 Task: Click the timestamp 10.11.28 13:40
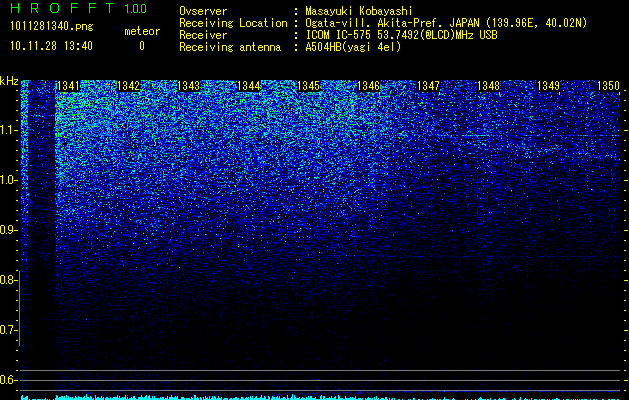pyautogui.click(x=51, y=46)
